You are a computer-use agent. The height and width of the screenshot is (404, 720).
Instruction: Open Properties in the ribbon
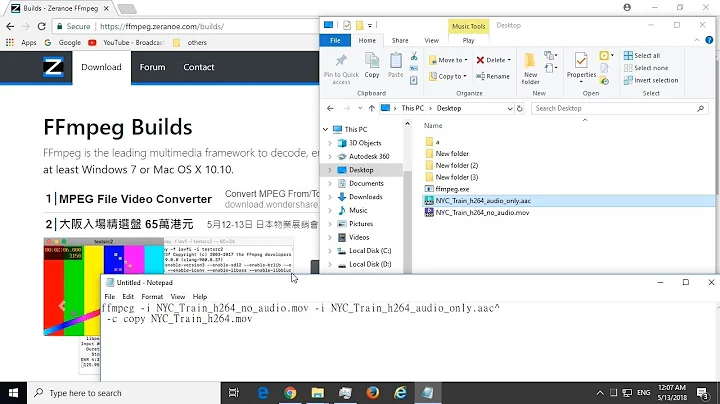tap(581, 67)
